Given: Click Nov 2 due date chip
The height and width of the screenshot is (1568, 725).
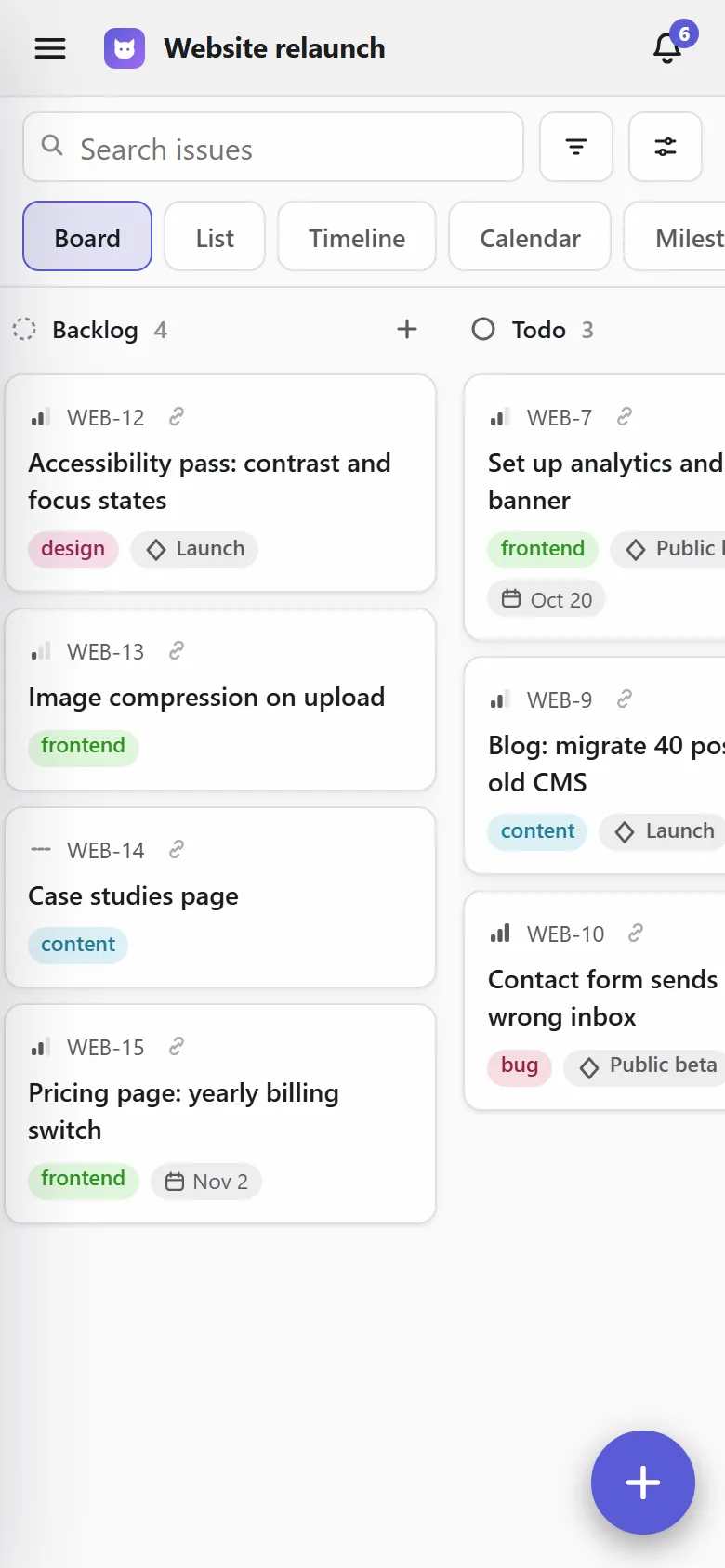Looking at the screenshot, I should [x=206, y=1182].
